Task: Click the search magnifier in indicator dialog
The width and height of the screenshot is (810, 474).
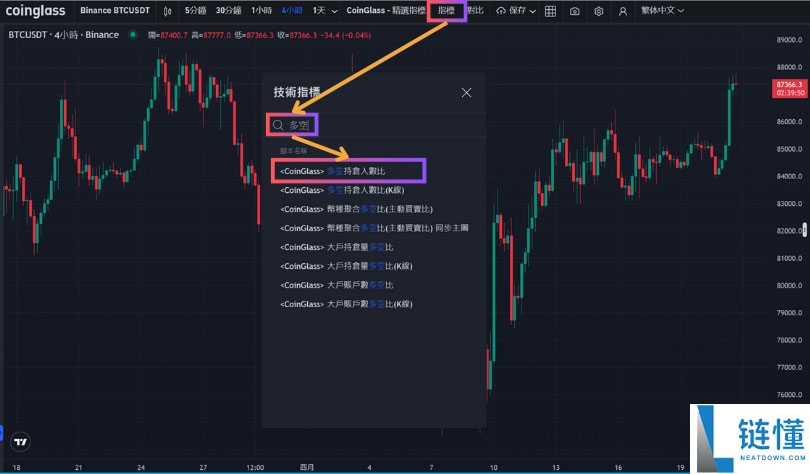Action: click(278, 125)
